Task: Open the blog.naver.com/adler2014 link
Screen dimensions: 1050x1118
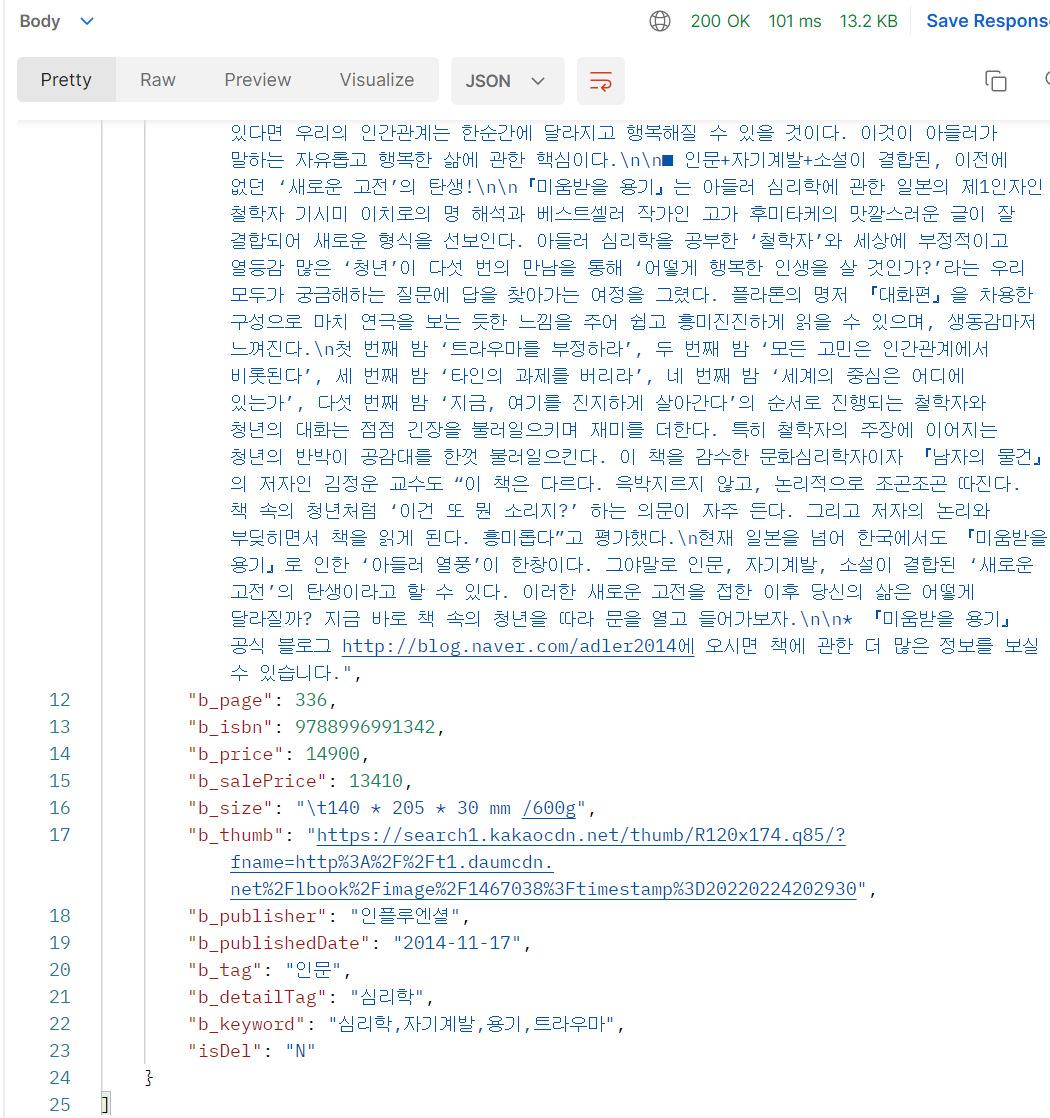Action: [518, 646]
